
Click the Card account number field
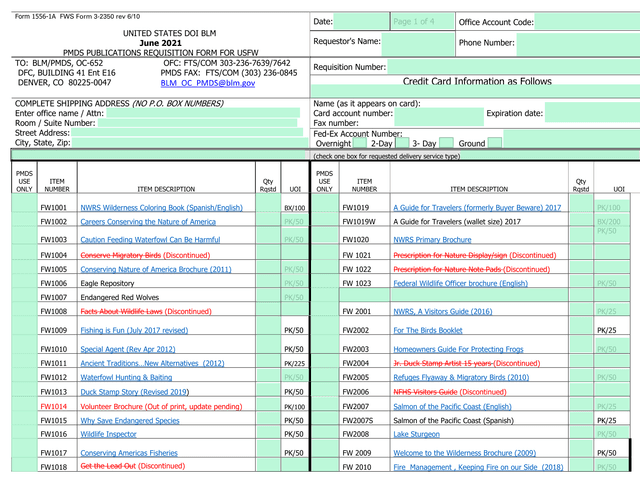point(439,117)
